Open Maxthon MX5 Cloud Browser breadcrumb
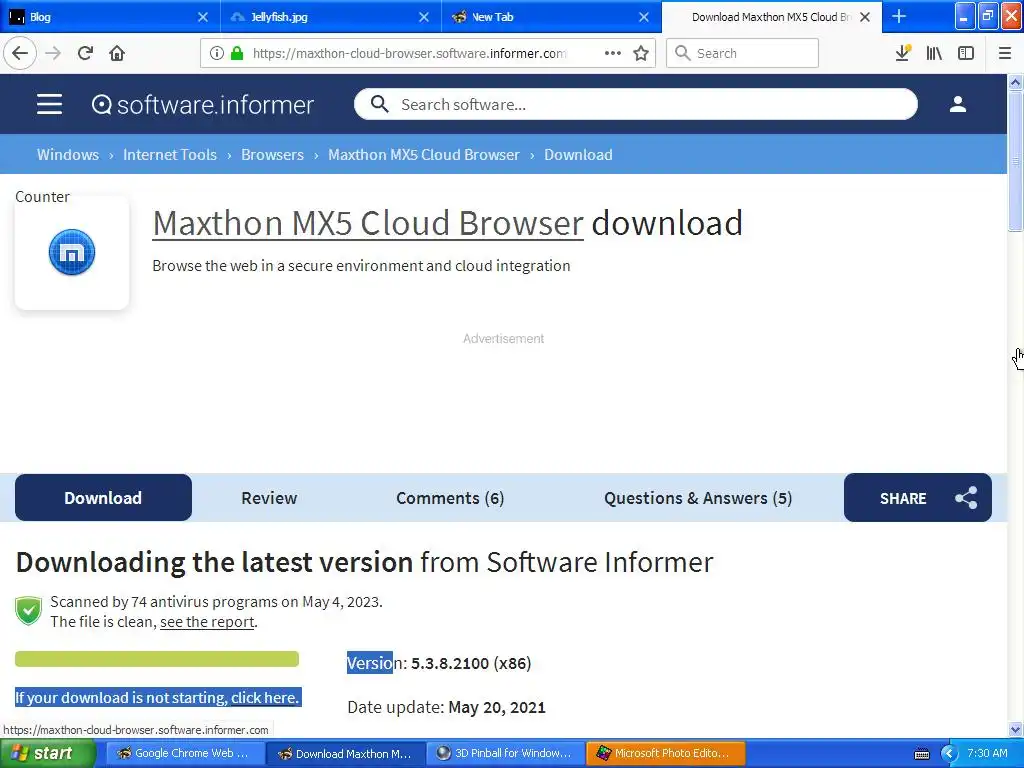This screenshot has height=768, width=1024. pos(424,155)
